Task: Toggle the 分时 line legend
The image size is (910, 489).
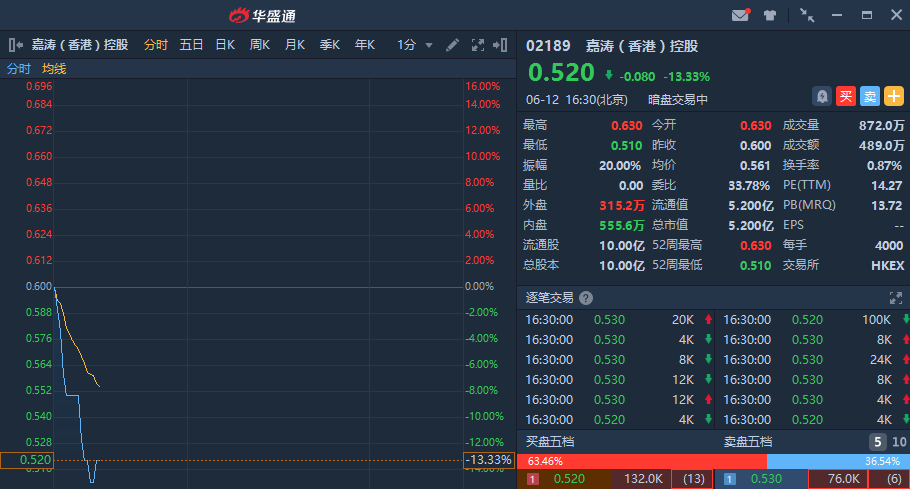Action: pos(19,69)
